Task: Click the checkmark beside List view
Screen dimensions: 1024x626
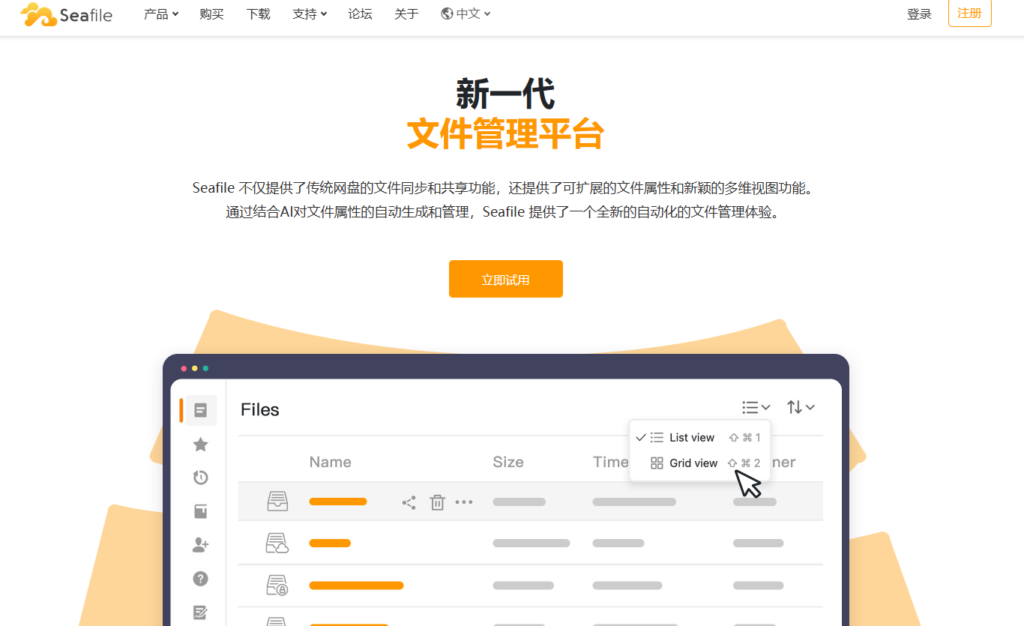Action: [641, 437]
